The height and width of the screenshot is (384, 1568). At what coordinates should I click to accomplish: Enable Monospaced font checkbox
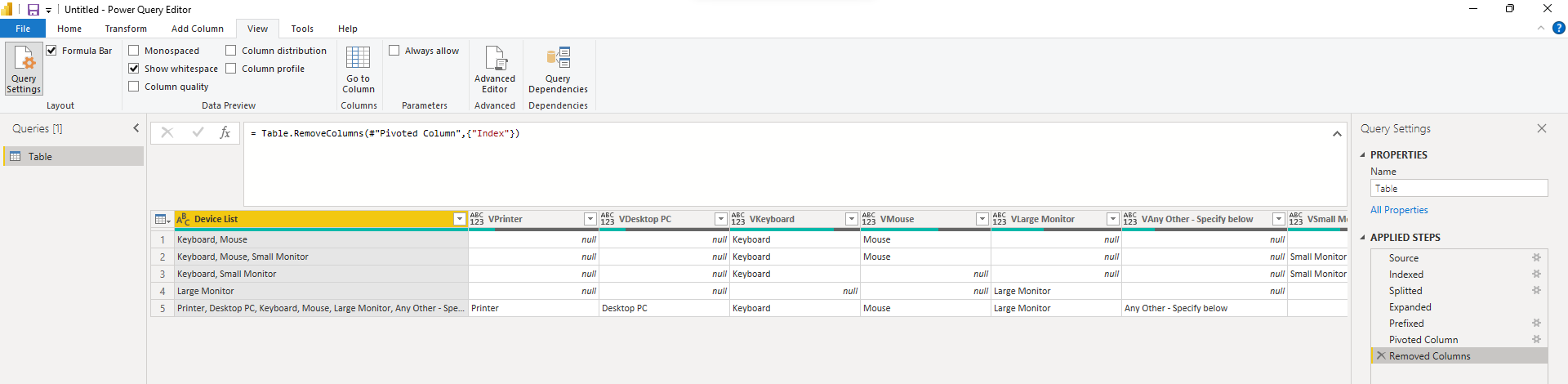[x=134, y=51]
